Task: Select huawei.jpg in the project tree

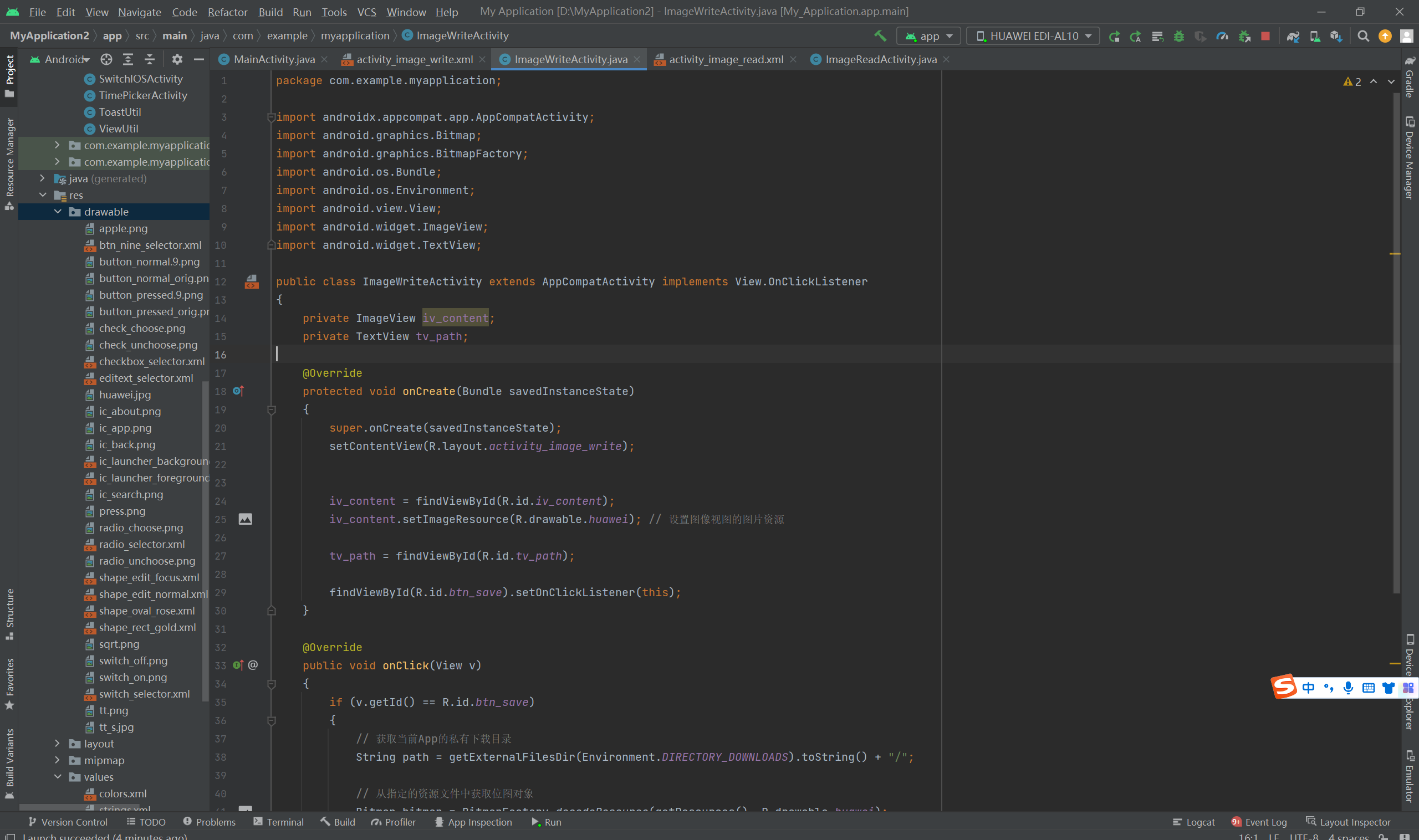Action: [125, 395]
